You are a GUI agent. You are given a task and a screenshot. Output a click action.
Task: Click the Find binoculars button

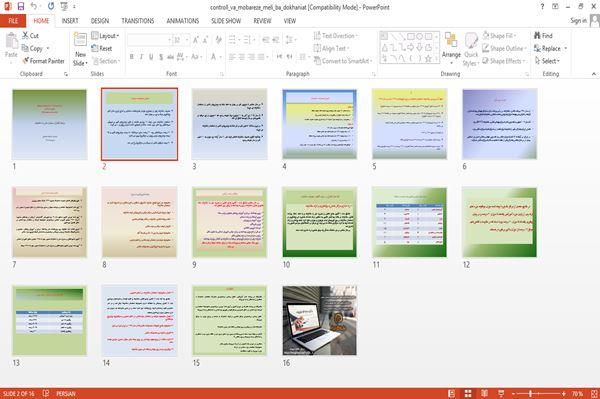click(543, 36)
